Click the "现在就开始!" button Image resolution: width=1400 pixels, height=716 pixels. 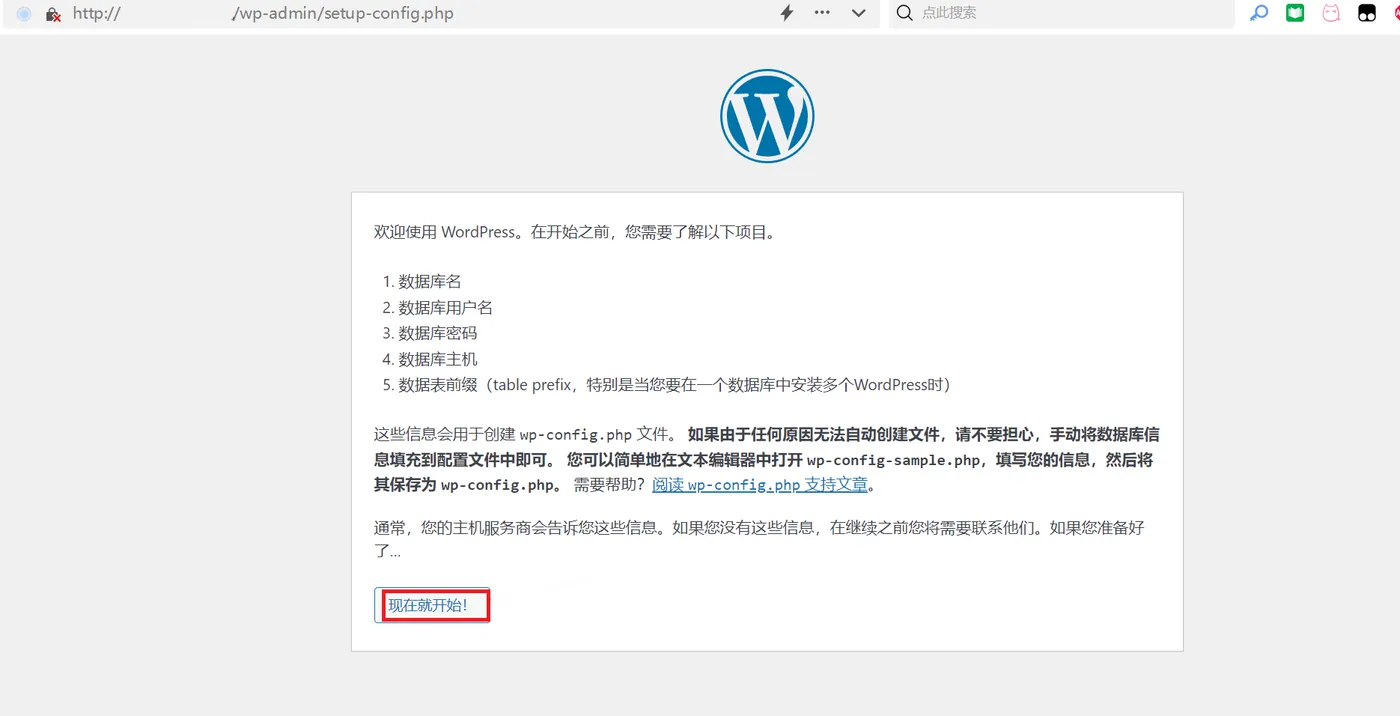click(432, 605)
